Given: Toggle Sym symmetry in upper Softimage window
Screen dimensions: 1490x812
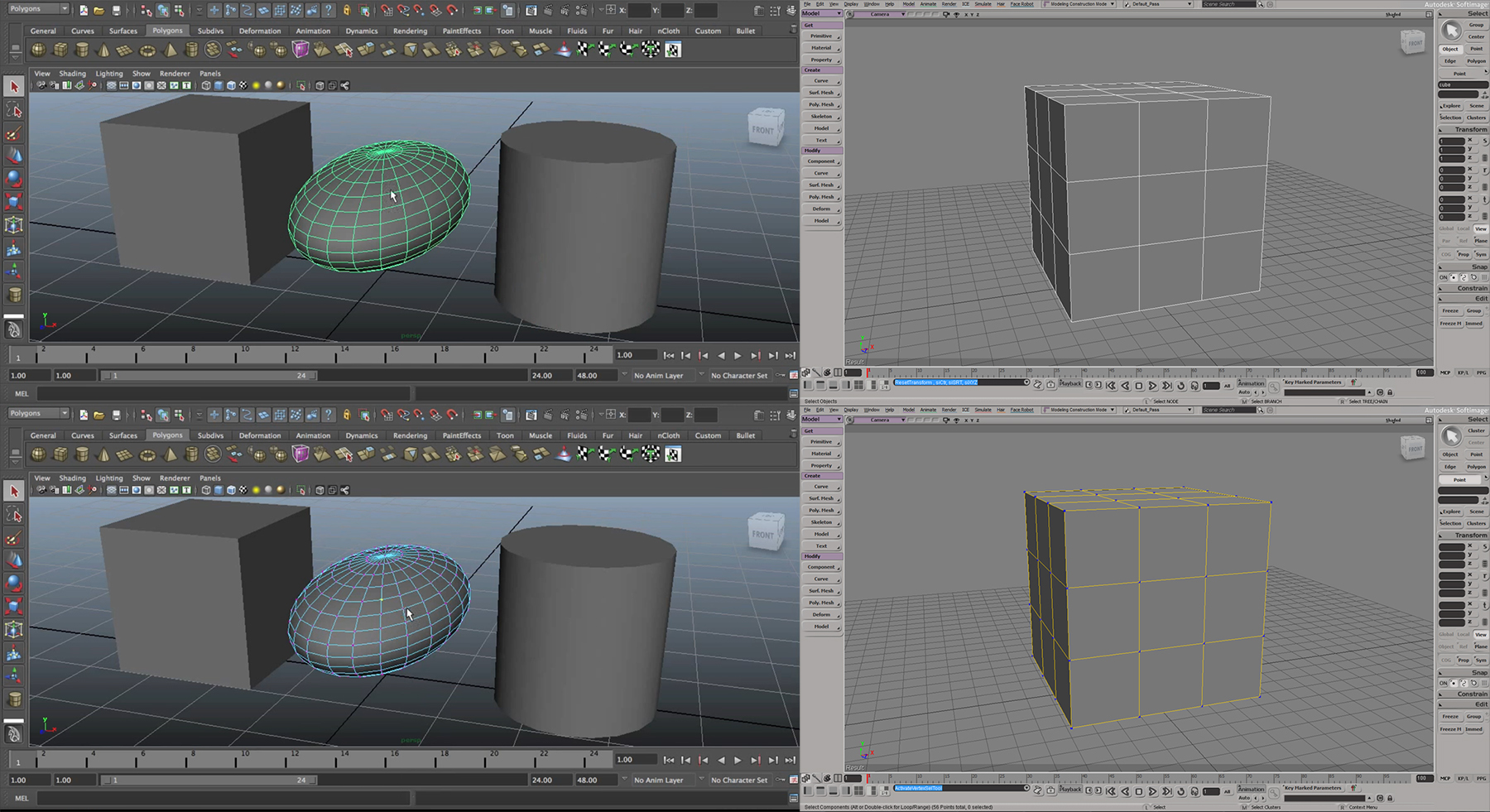Looking at the screenshot, I should (x=1480, y=254).
